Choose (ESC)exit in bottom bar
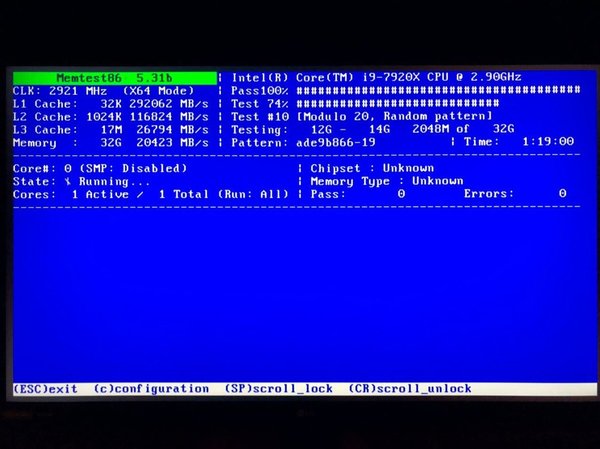The width and height of the screenshot is (600, 449). coord(45,389)
